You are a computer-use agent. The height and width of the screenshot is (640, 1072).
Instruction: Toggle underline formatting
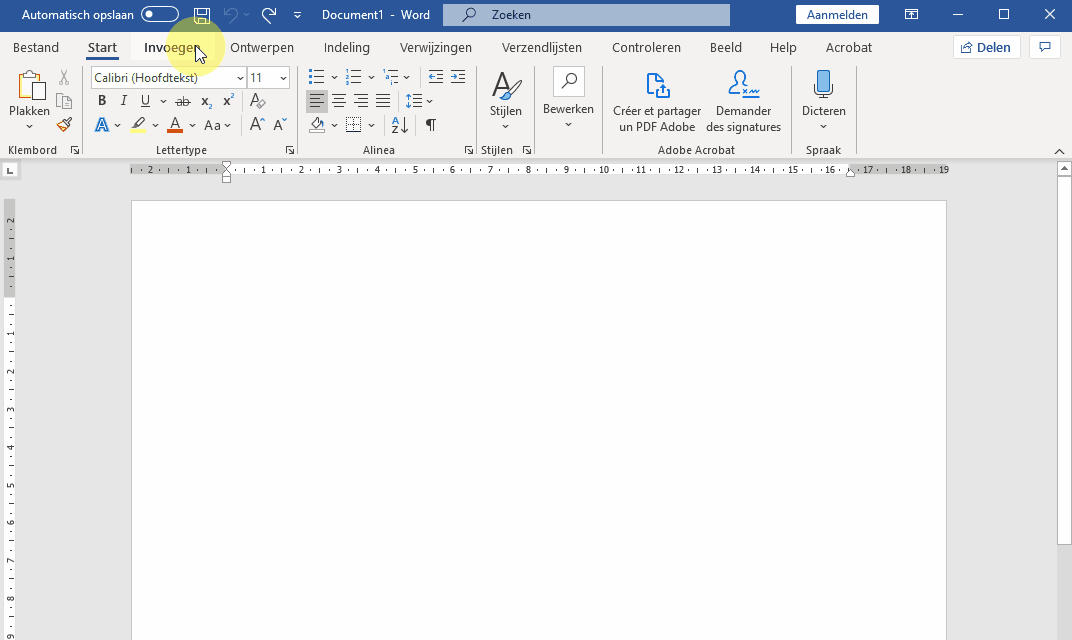145,101
